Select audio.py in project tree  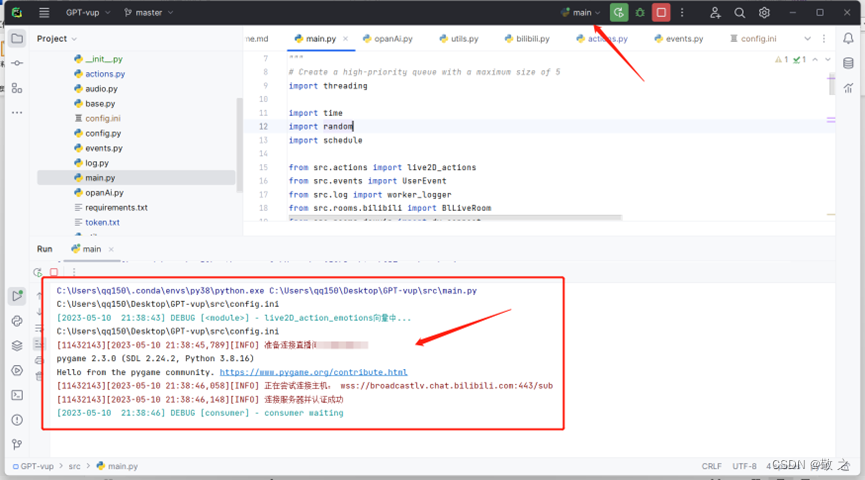[x=96, y=88]
